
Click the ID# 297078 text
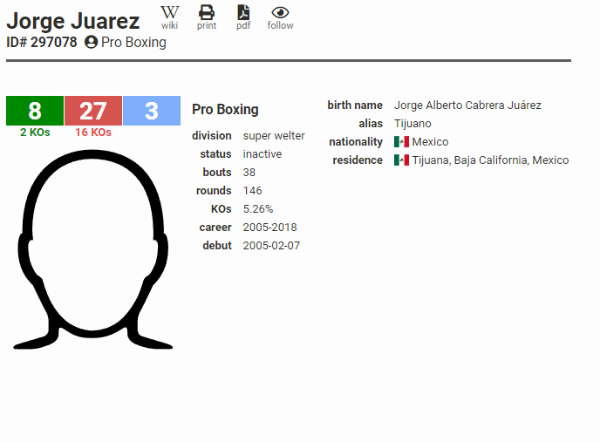42,43
